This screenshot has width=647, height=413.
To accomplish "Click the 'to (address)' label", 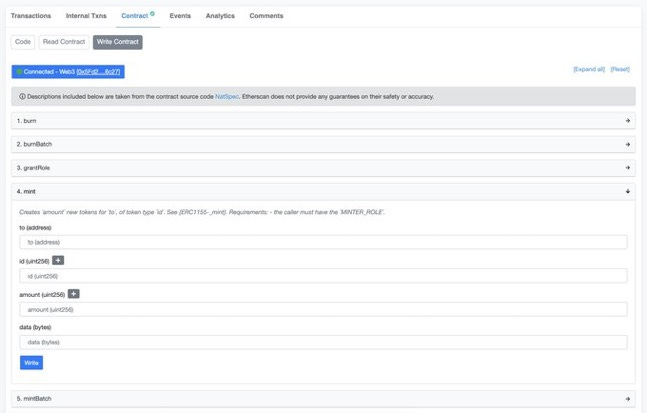I will 35,228.
